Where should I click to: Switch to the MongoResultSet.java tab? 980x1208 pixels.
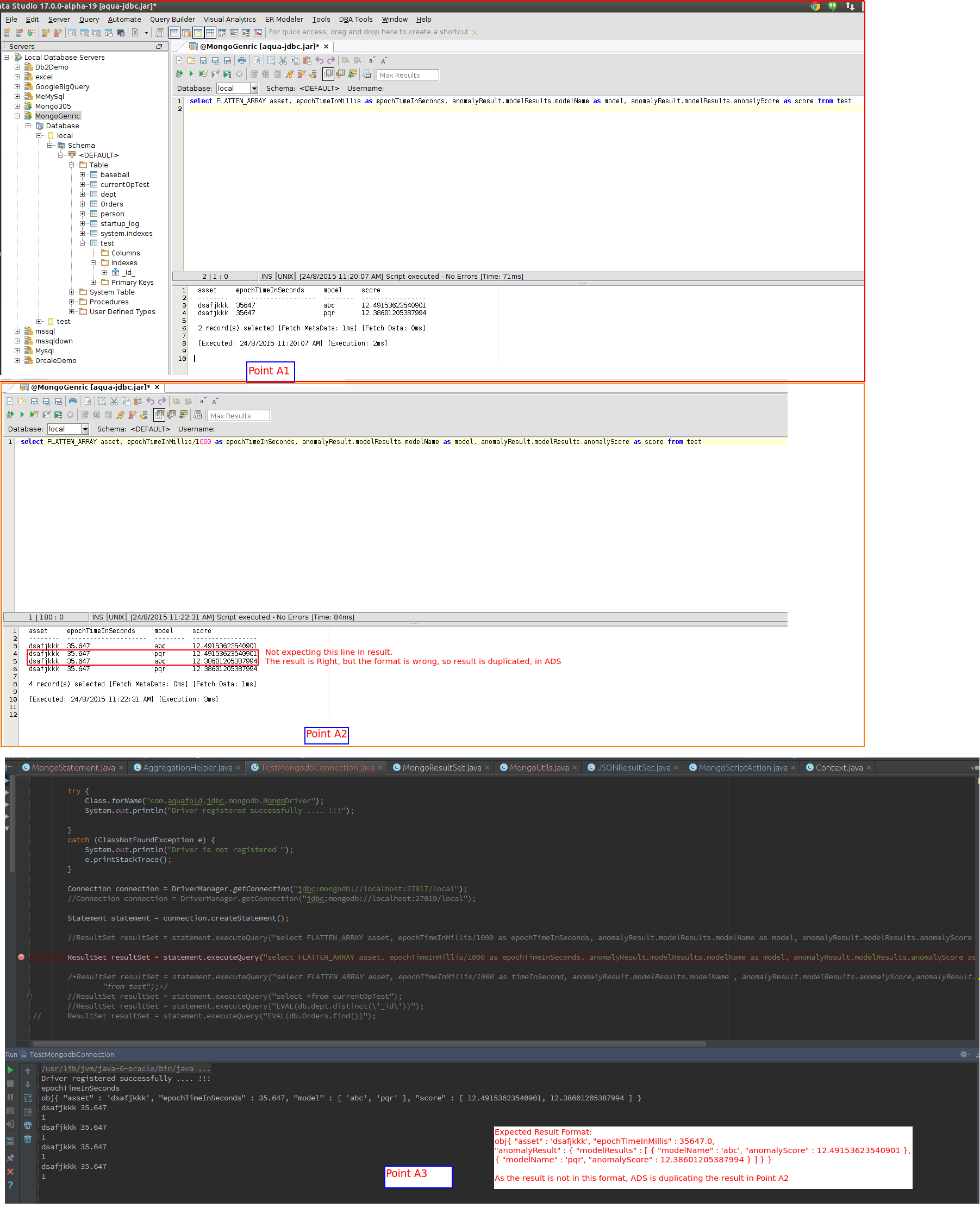pyautogui.click(x=441, y=767)
